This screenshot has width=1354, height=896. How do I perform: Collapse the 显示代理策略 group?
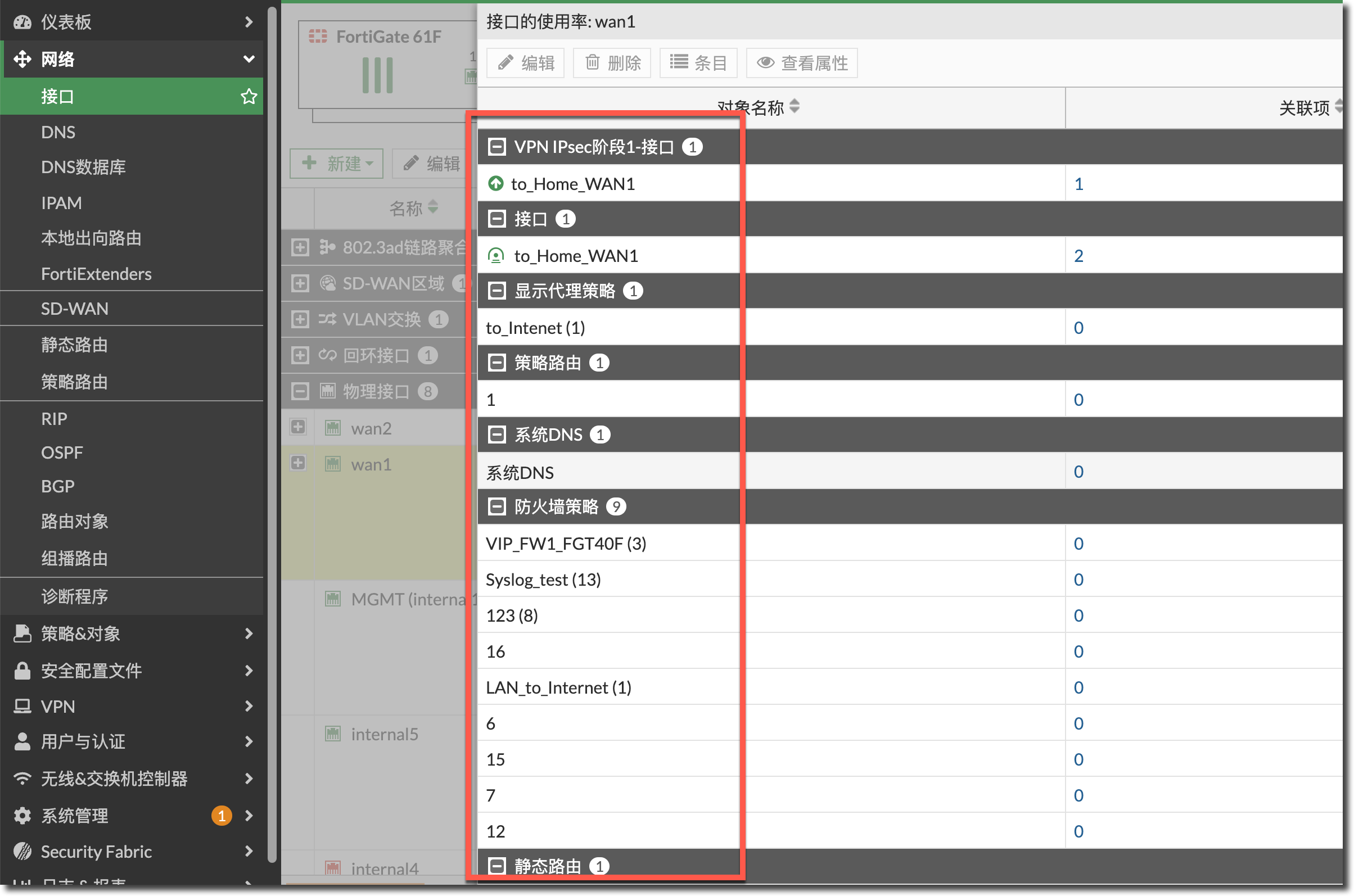[x=497, y=290]
